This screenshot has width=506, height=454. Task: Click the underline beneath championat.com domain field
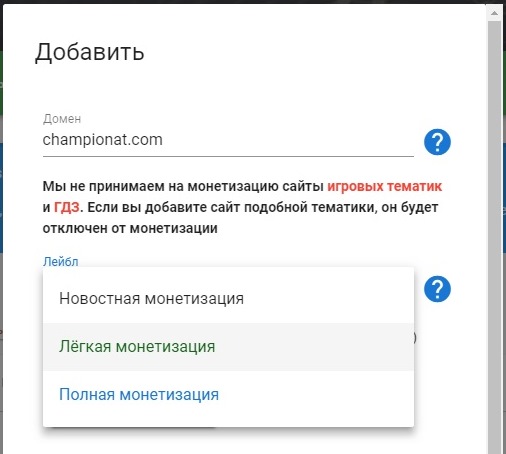tap(228, 156)
